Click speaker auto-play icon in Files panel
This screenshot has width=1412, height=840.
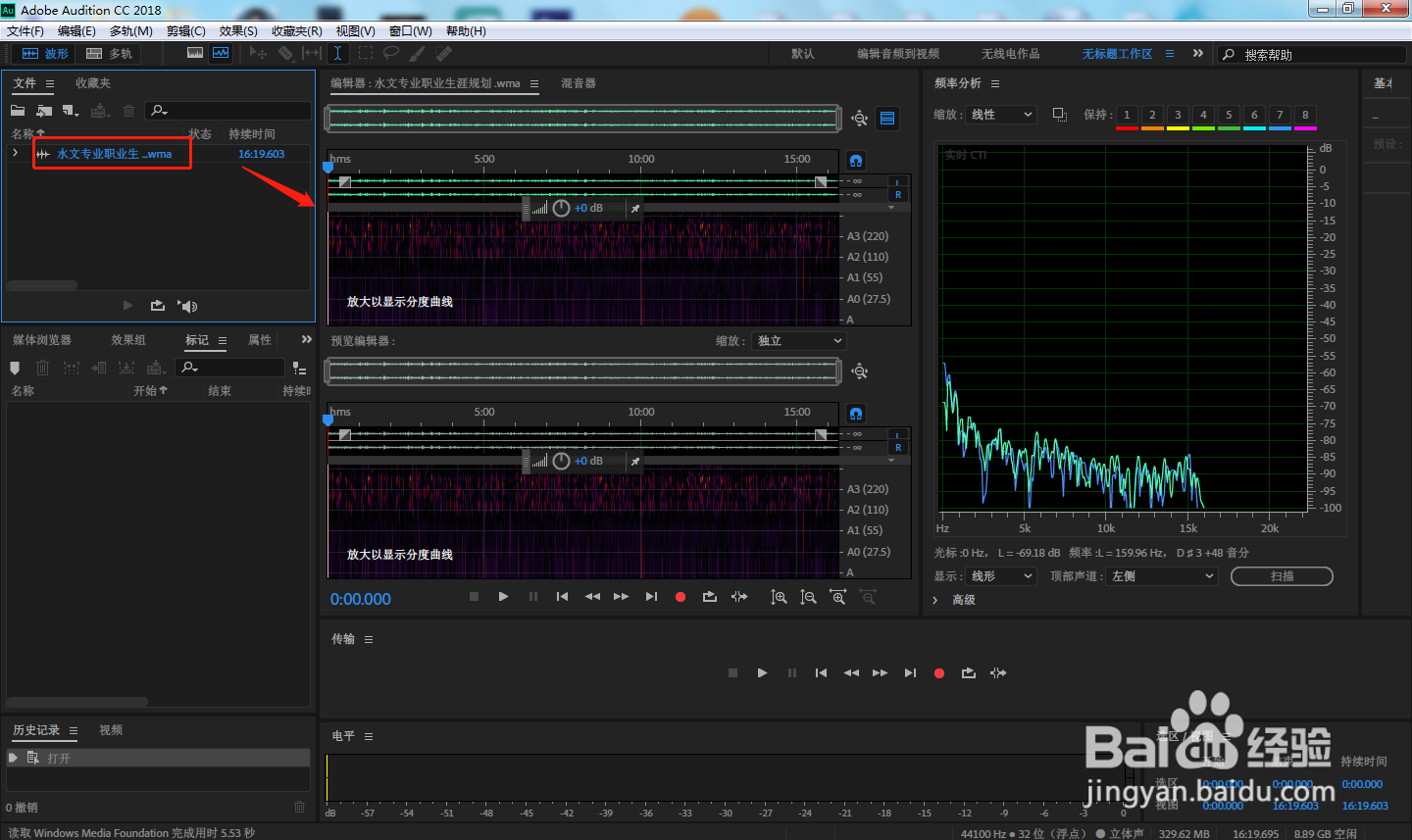click(187, 306)
